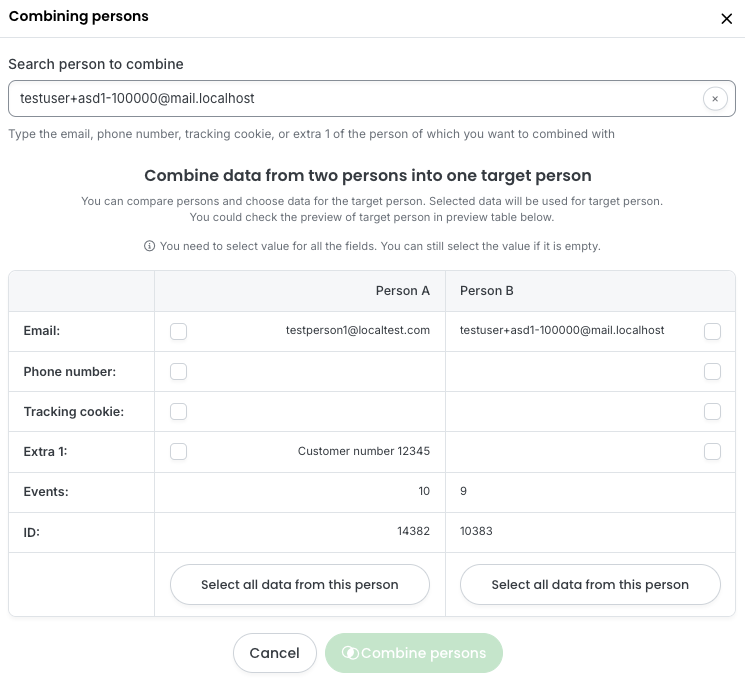Viewport: 745px width, 684px height.
Task: Tick Person B's Phone number checkbox
Action: point(712,371)
